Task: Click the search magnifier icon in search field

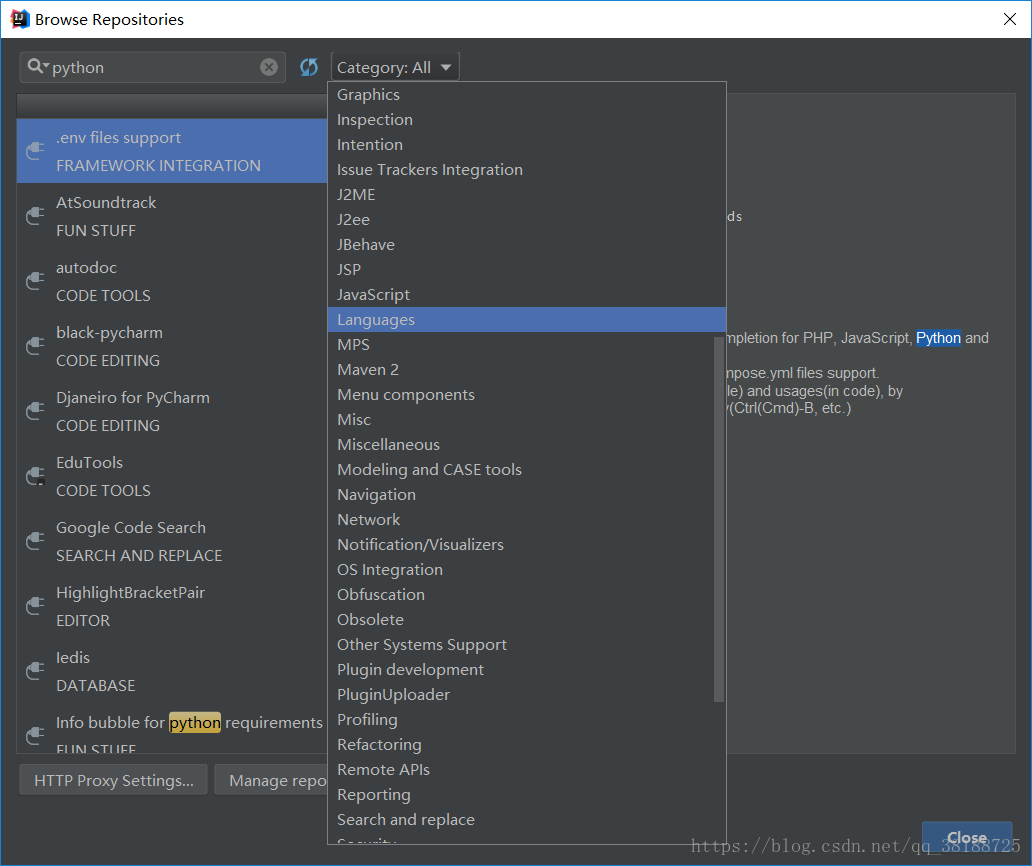Action: click(38, 66)
